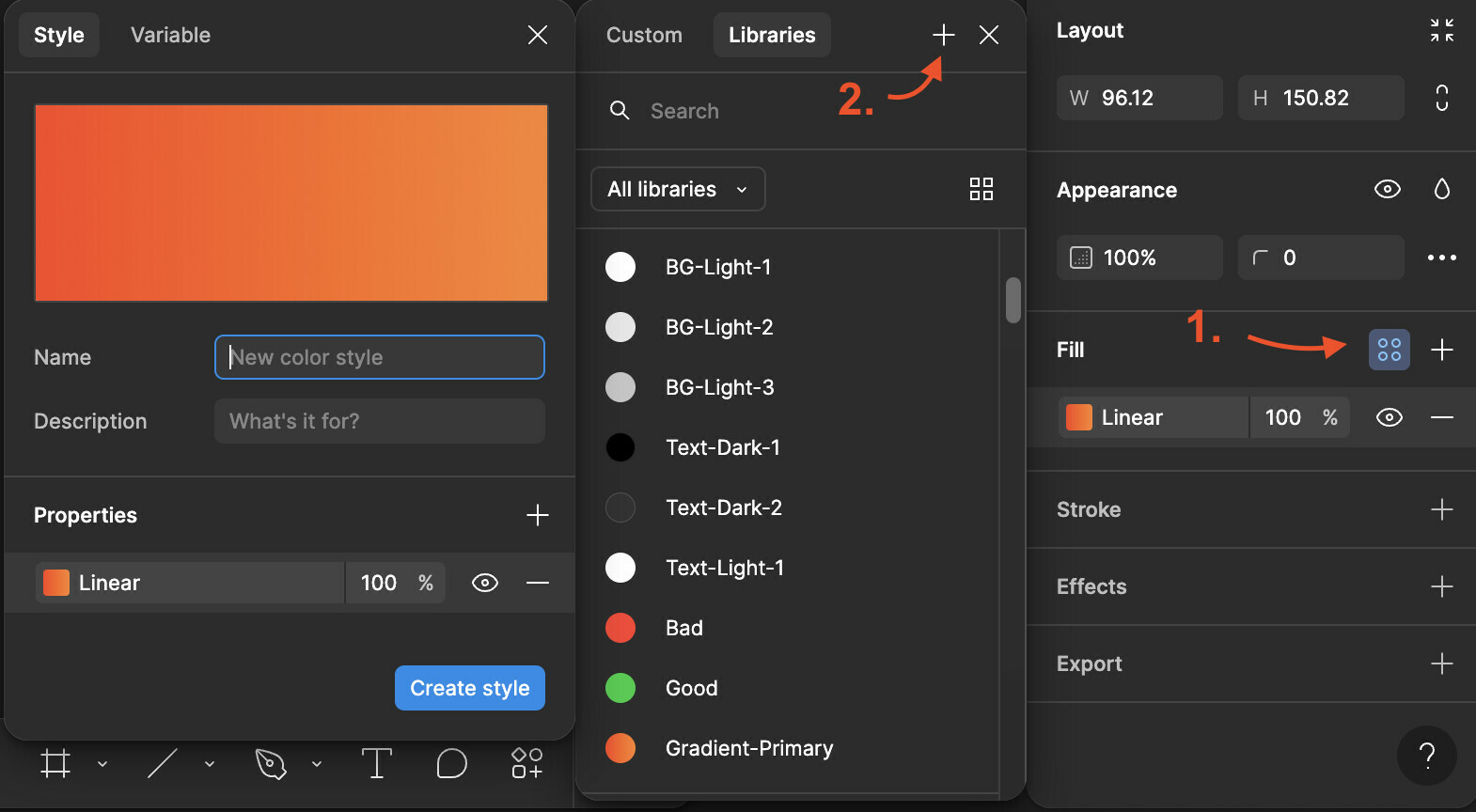
Task: Close the Style creation panel
Action: pyautogui.click(x=538, y=35)
